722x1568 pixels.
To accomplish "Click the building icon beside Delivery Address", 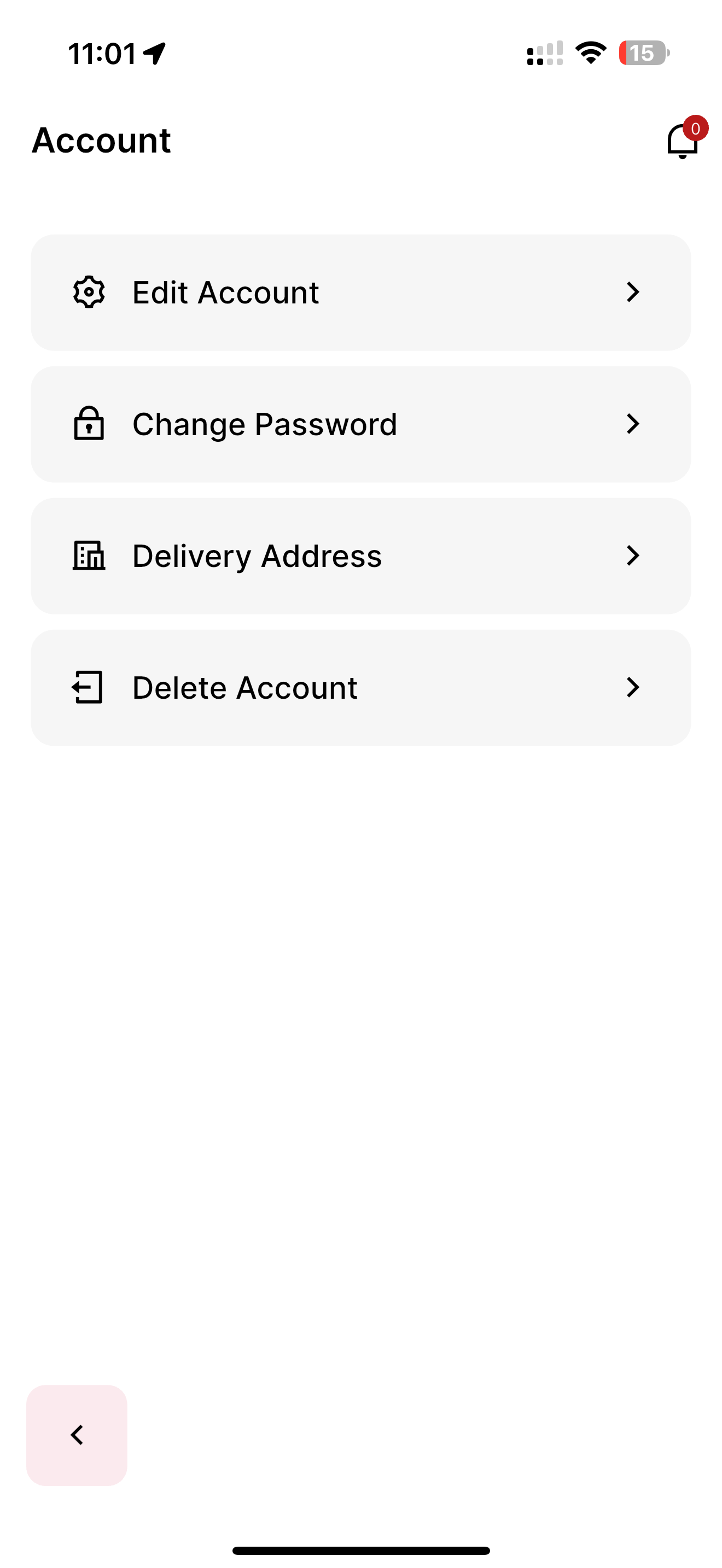I will 89,555.
